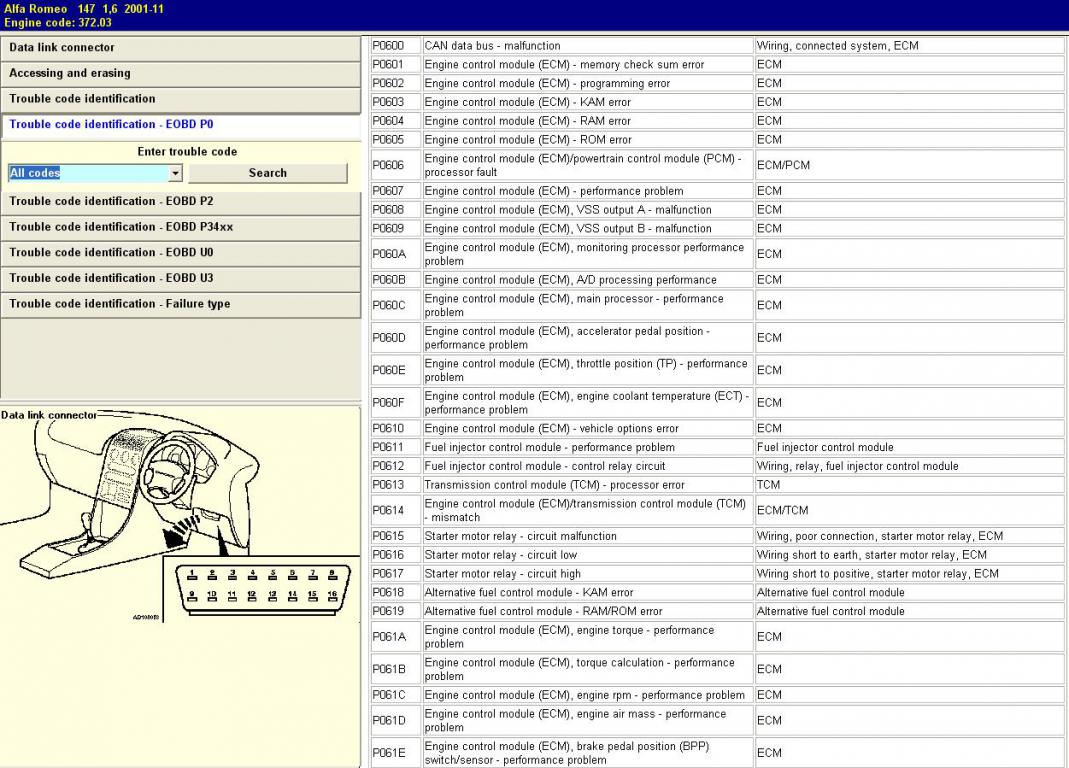Open Trouble code identification - EOBD P34xx
The height and width of the screenshot is (768, 1069).
coord(181,227)
